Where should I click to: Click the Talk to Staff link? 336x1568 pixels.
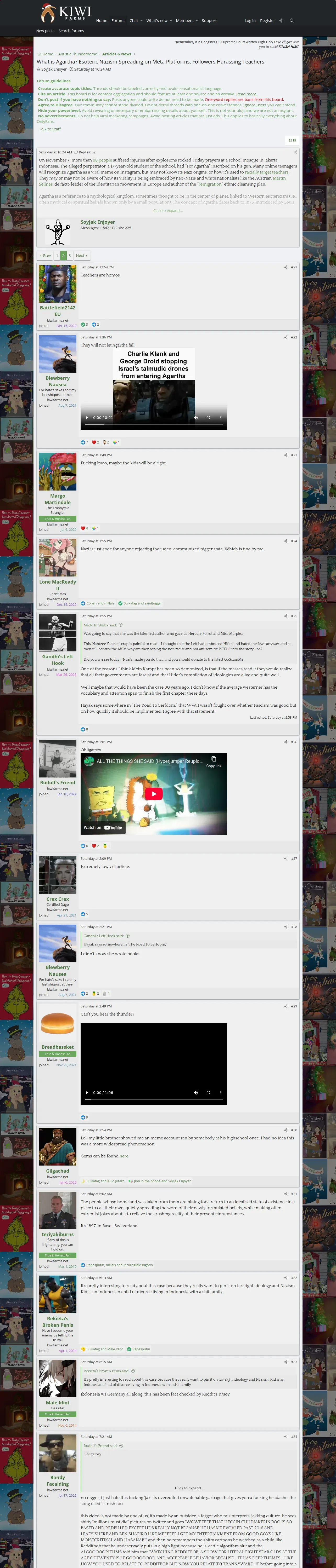[50, 129]
